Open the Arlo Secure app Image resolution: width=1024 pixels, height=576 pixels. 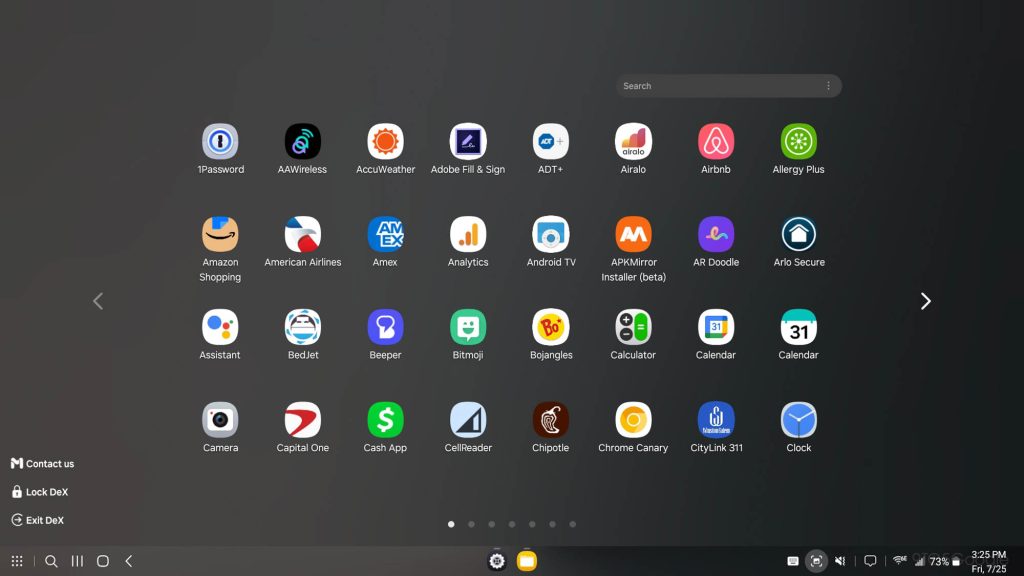(x=798, y=235)
